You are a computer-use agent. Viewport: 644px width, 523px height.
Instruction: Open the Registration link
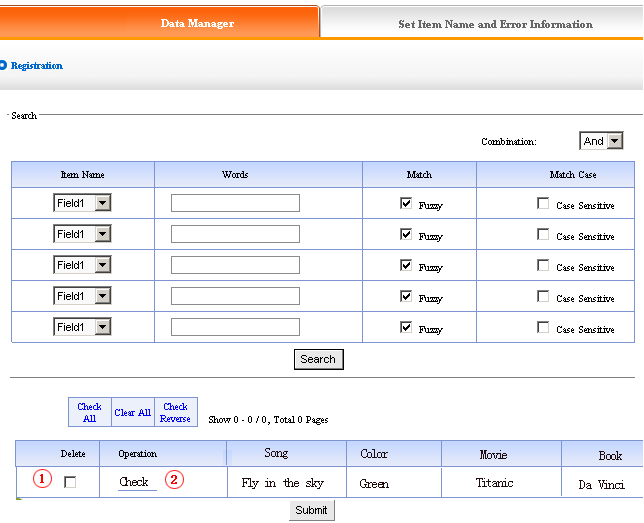37,66
